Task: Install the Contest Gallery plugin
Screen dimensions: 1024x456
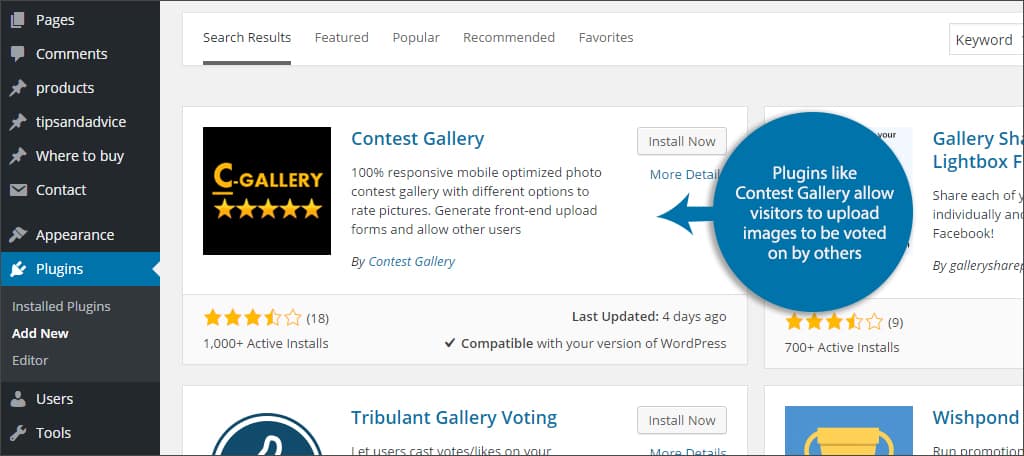Action: click(682, 141)
